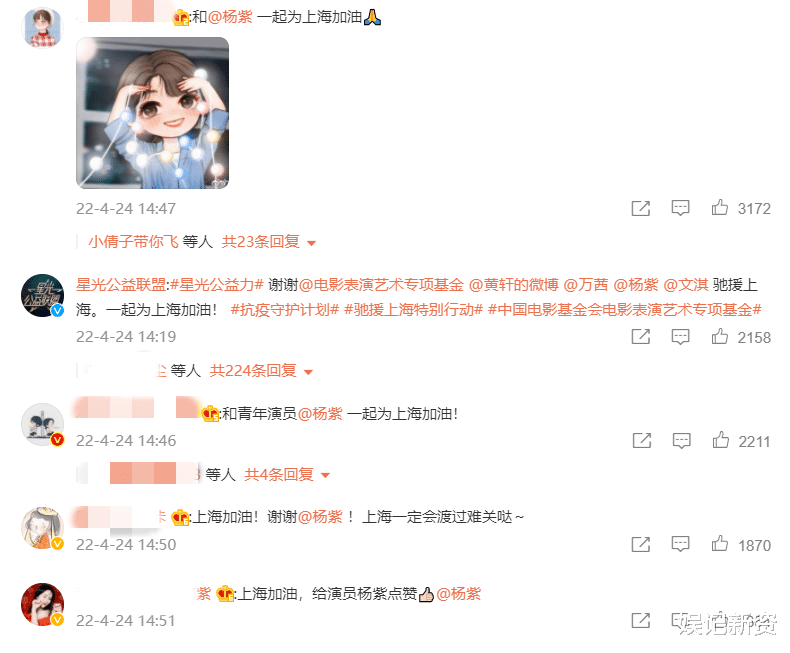Like the 星光公益联盟 comment
790x653 pixels.
click(719, 337)
